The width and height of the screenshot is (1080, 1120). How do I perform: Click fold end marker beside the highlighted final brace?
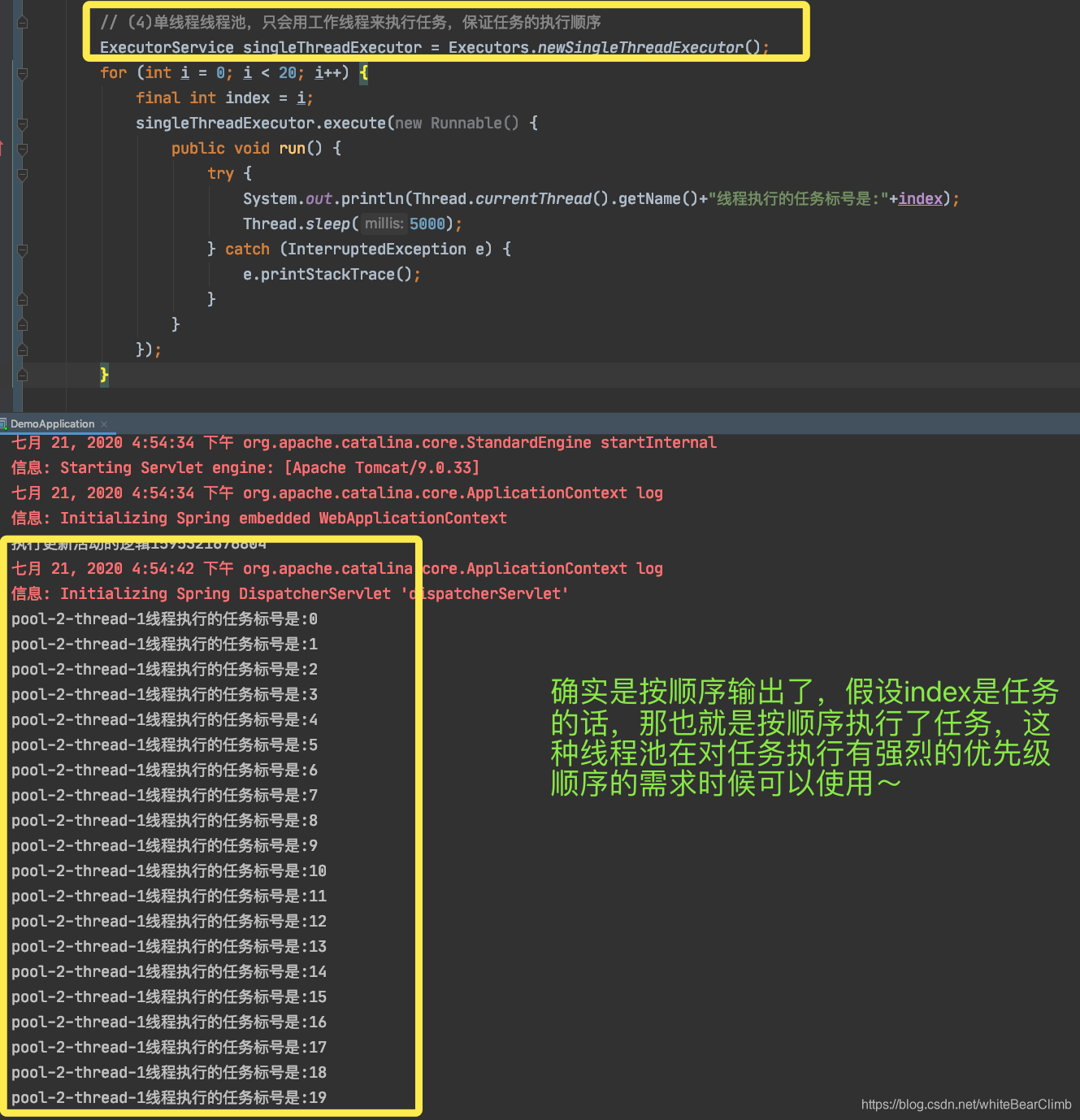point(23,376)
